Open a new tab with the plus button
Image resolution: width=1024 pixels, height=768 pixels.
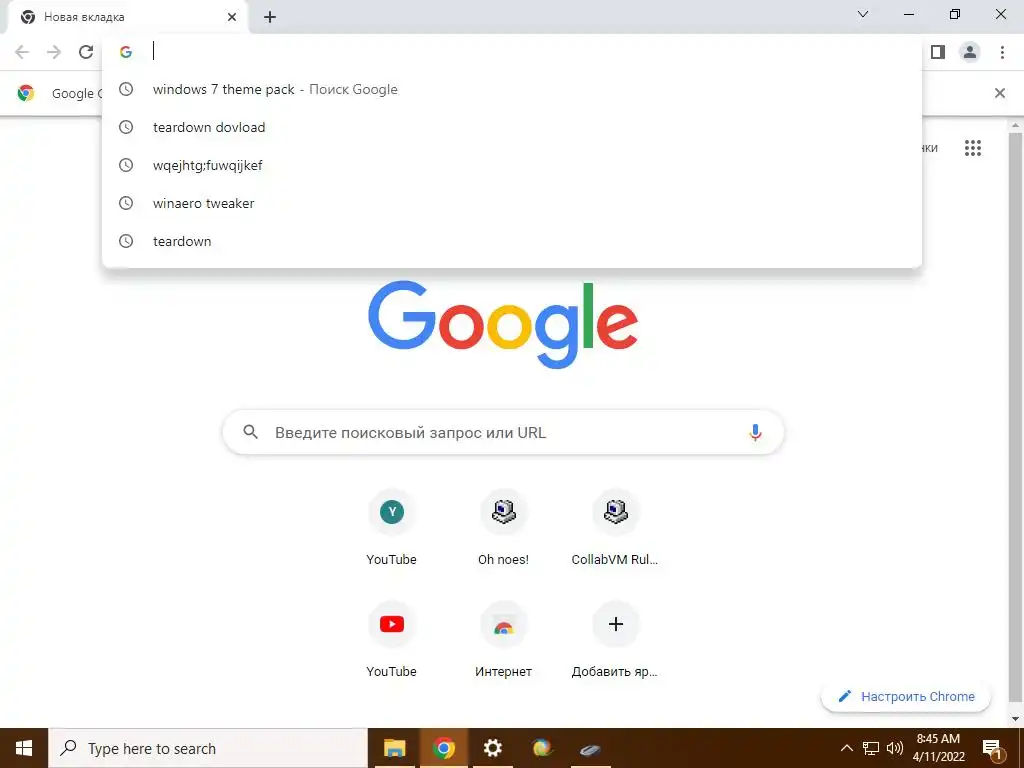pyautogui.click(x=270, y=17)
